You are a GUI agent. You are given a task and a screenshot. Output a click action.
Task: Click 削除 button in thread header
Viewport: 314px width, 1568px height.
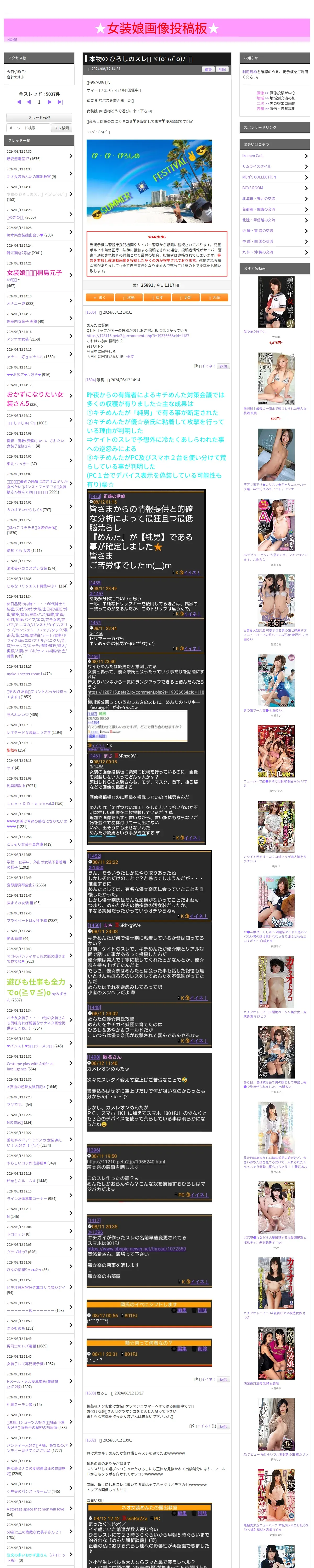[222, 70]
